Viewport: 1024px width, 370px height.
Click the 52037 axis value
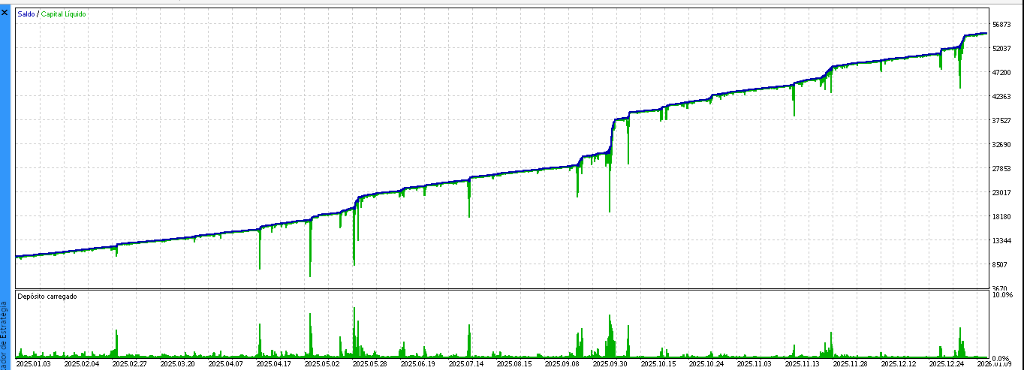pos(1001,48)
